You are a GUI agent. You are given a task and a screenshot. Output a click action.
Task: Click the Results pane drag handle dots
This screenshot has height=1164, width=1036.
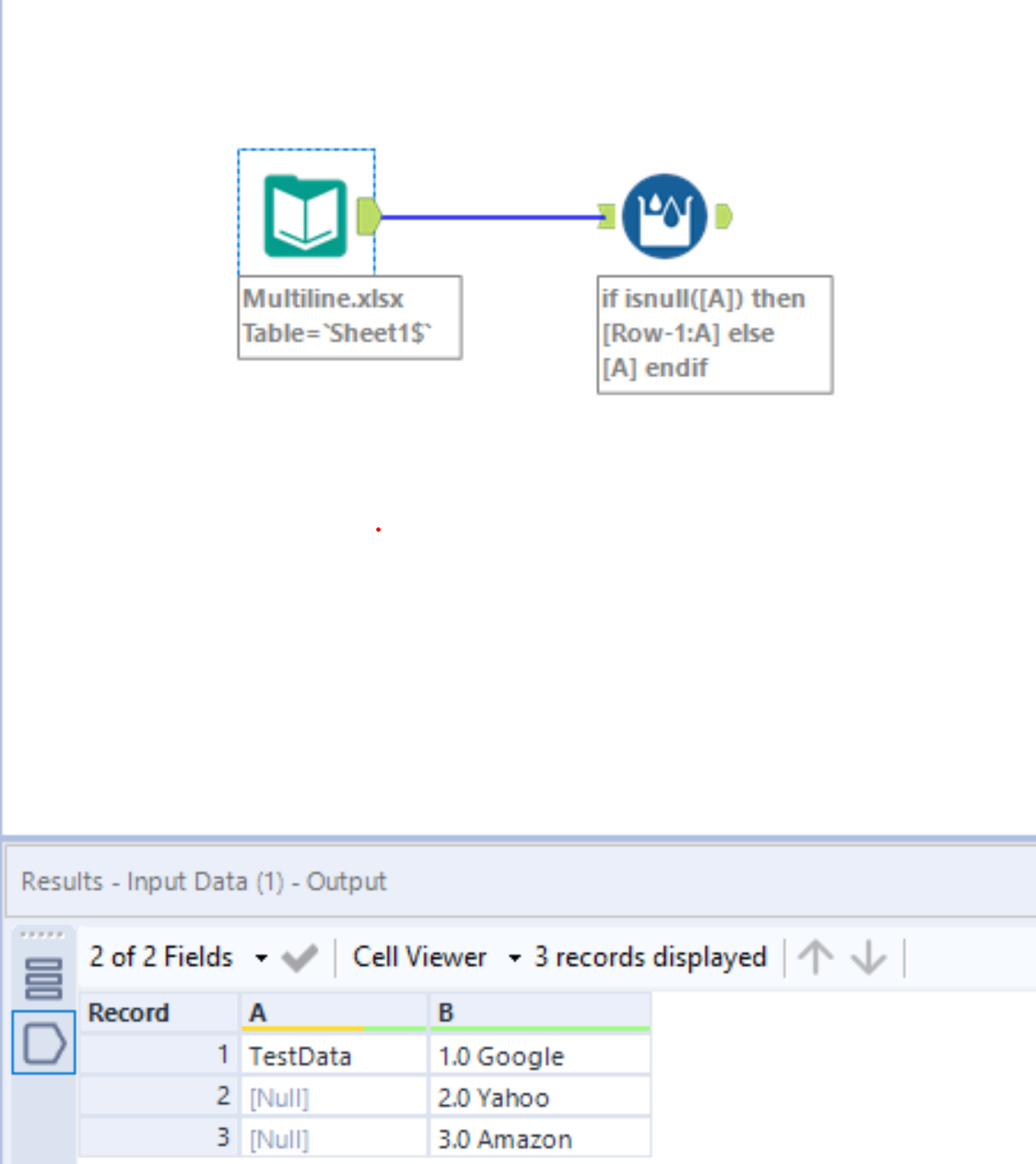(x=43, y=935)
